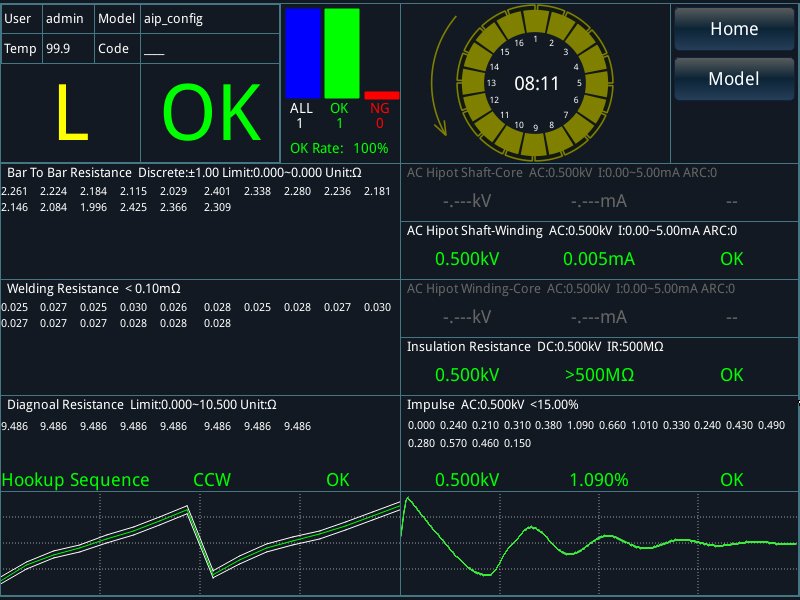Click the aip_config model name field
This screenshot has width=800, height=600.
[x=210, y=19]
